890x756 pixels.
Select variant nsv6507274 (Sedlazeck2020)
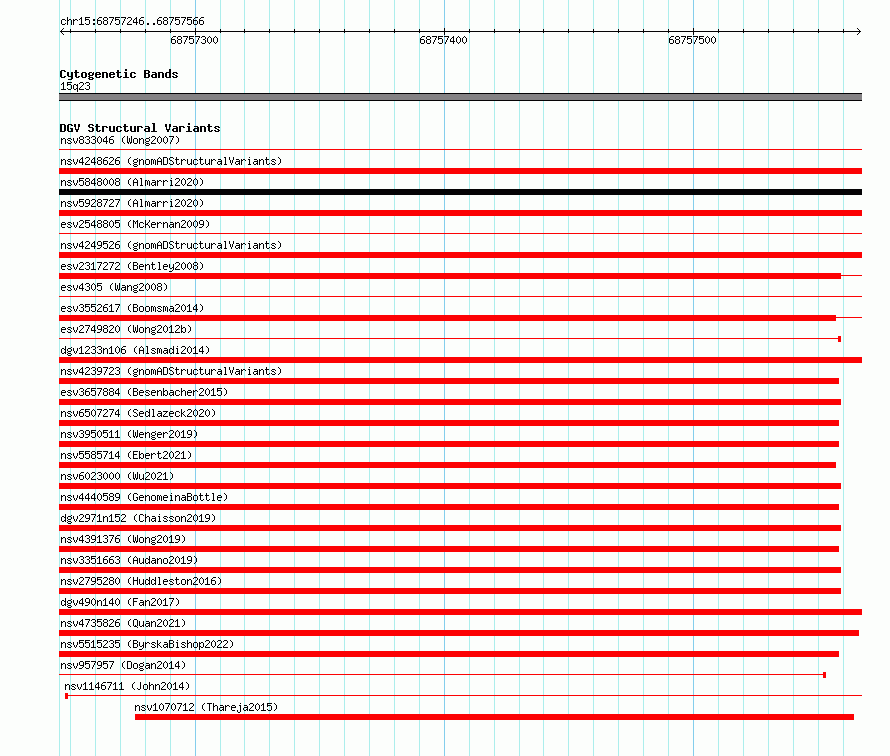click(x=138, y=413)
